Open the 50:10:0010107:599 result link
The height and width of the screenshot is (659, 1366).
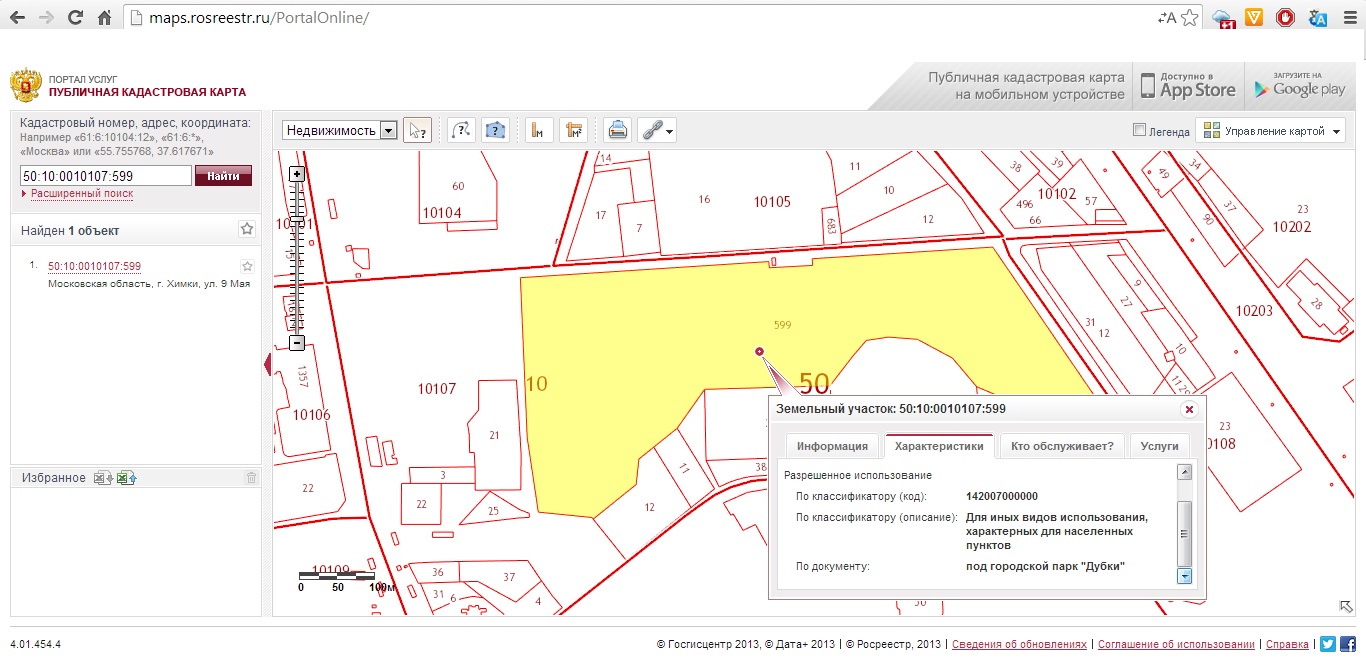point(94,266)
